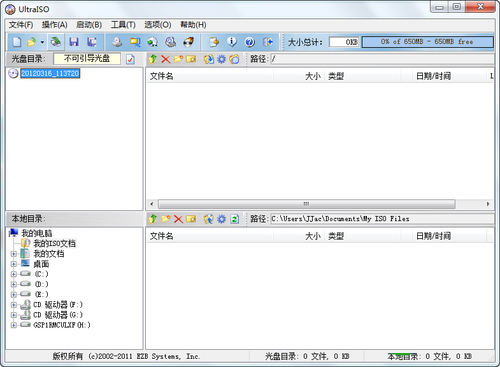Screen dimensions: 500x367
Task: Expand the (C:) drive tree node
Action: [14, 274]
